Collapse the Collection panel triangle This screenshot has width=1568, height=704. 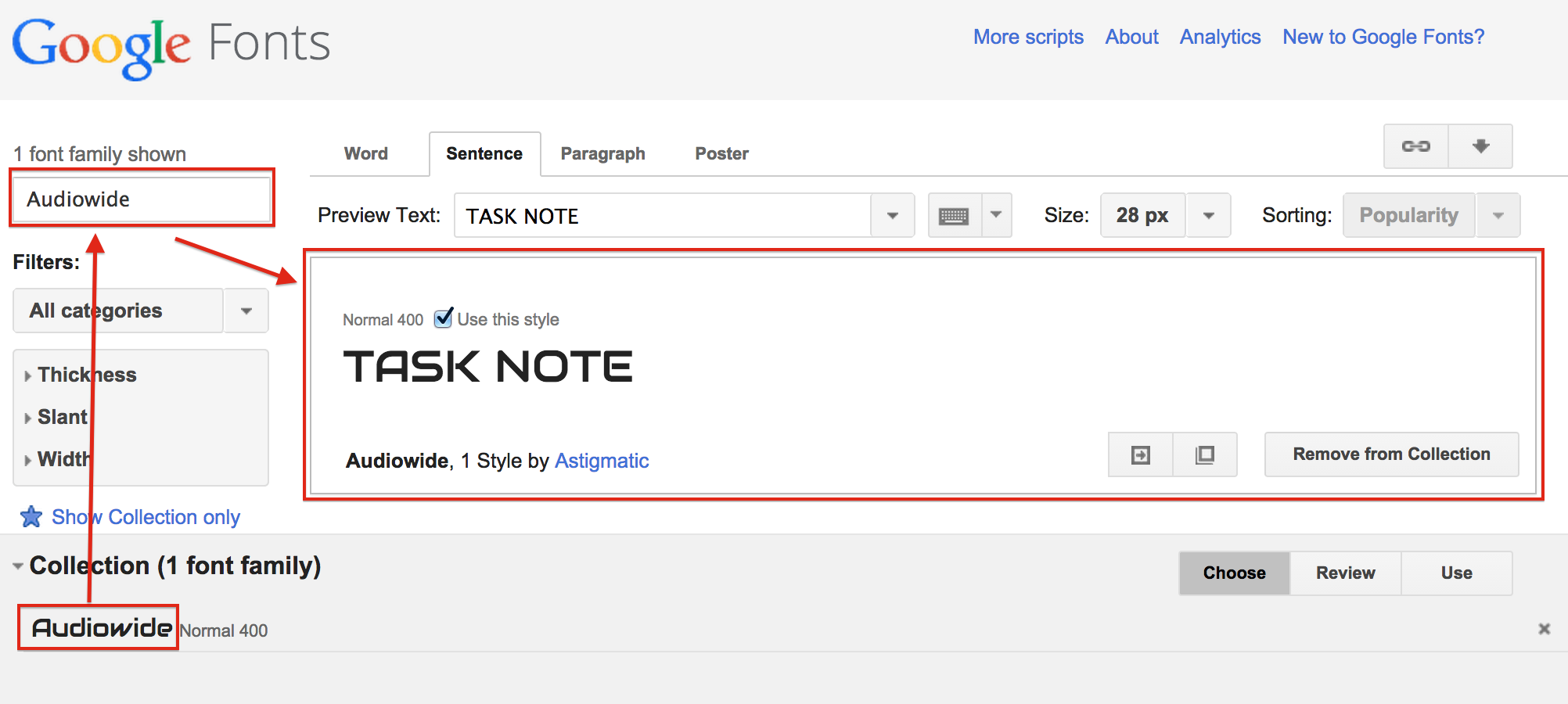pyautogui.click(x=17, y=566)
